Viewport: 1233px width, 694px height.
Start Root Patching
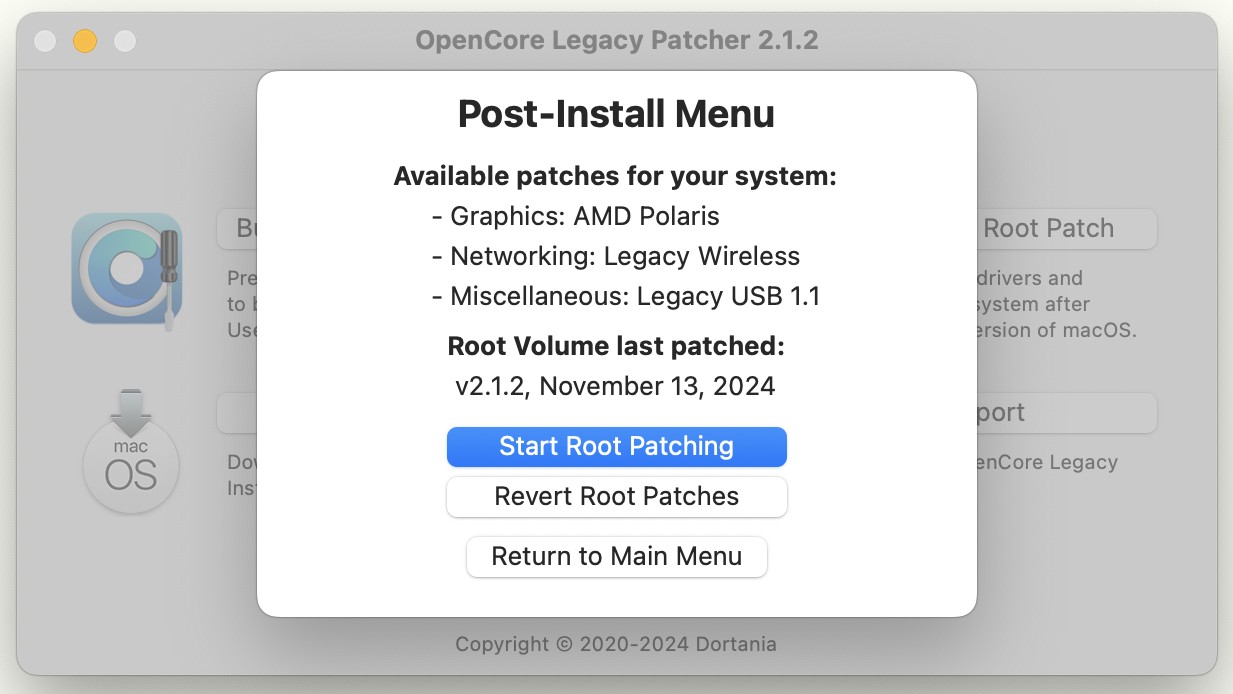tap(617, 446)
